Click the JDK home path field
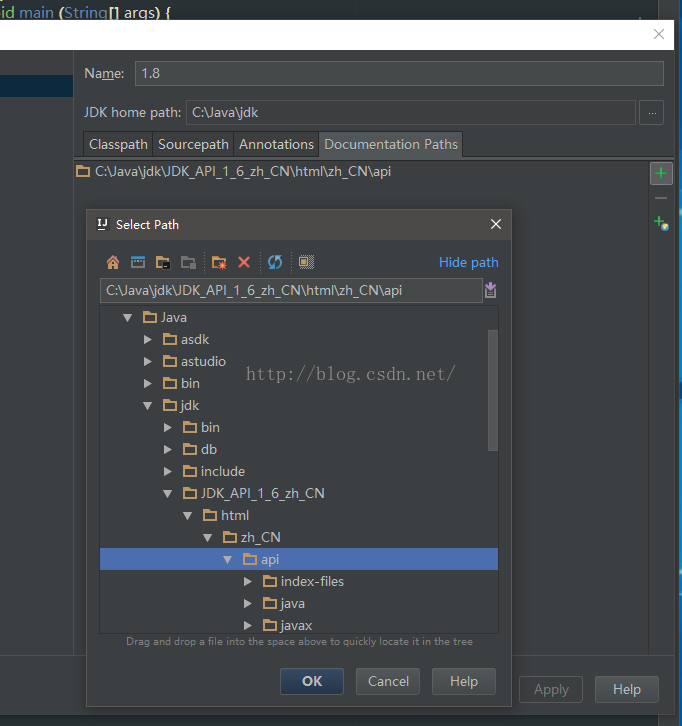Image resolution: width=682 pixels, height=726 pixels. [x=411, y=113]
